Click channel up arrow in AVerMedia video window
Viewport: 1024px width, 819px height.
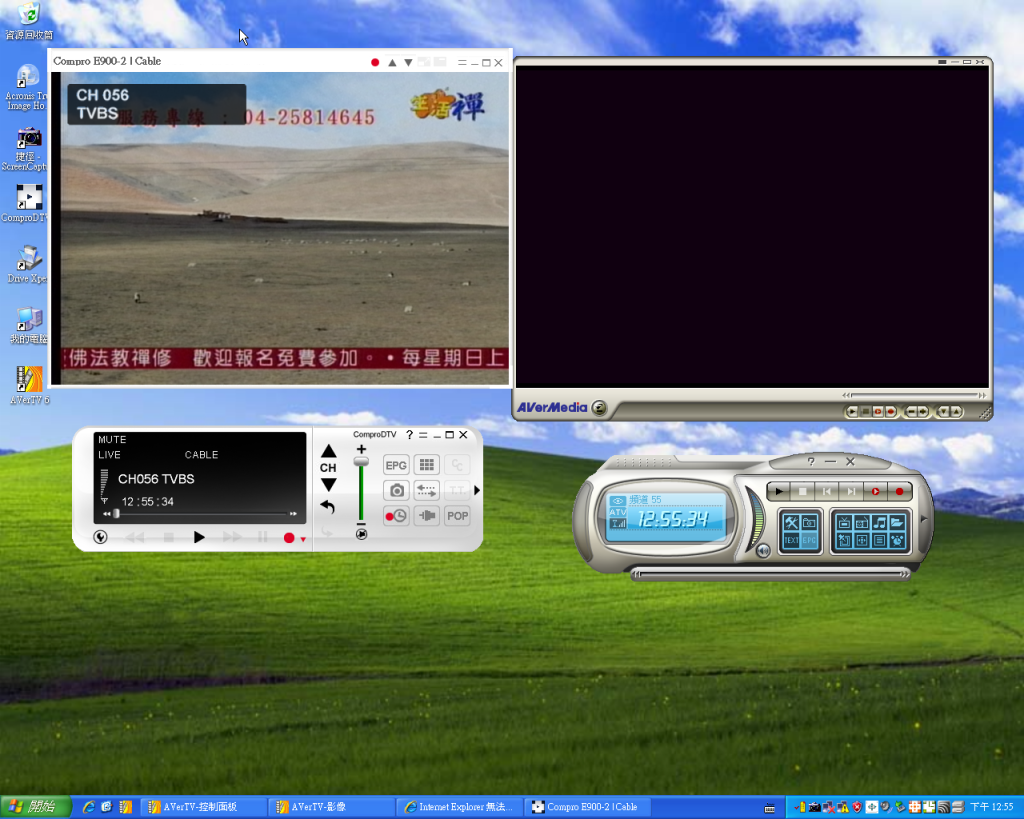click(956, 411)
